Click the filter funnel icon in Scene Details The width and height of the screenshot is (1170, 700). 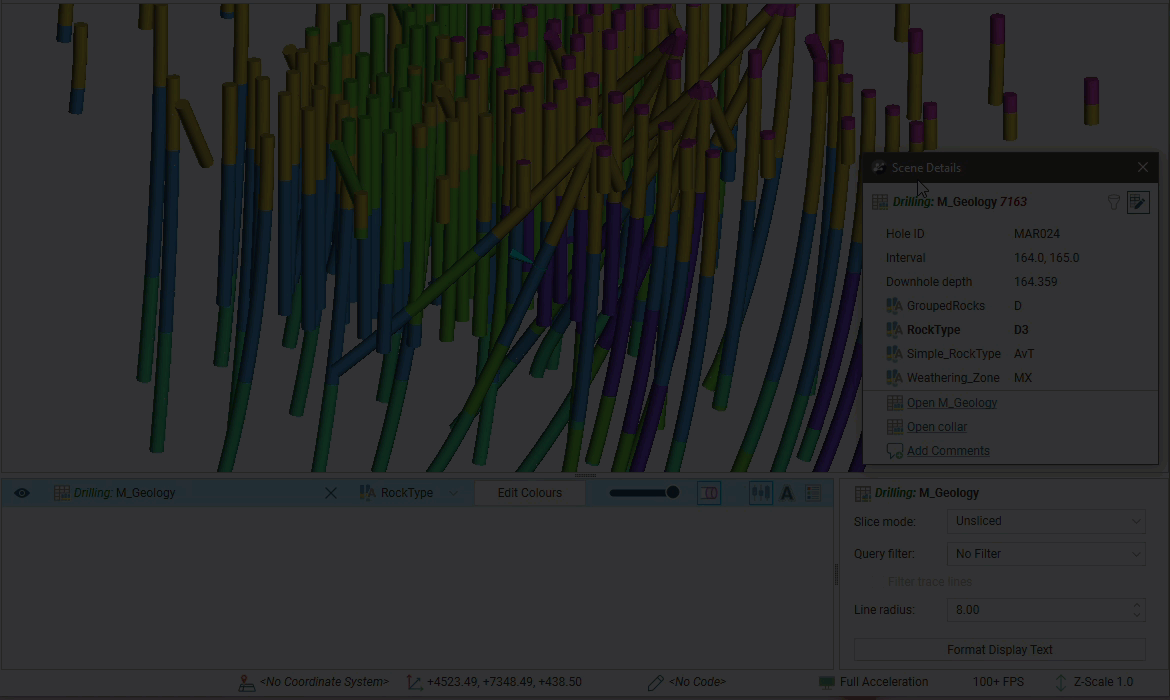pos(1113,202)
